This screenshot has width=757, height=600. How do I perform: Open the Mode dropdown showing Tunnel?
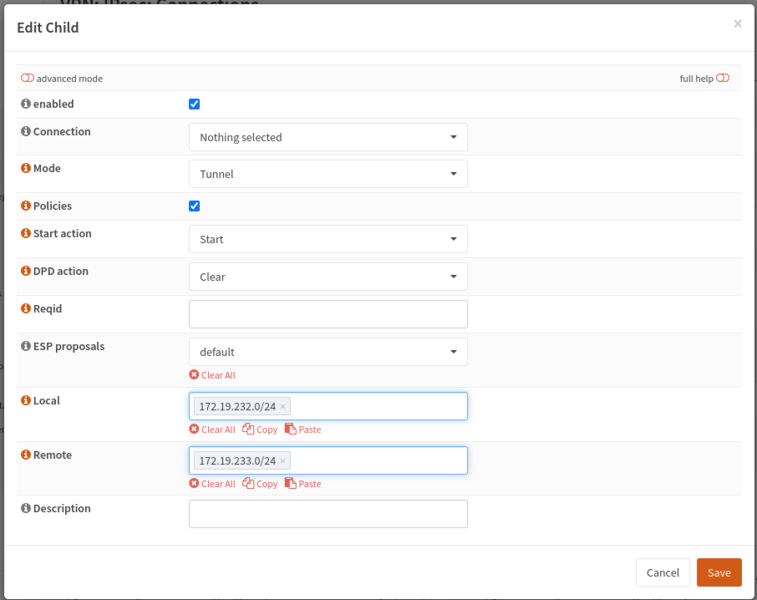click(x=328, y=174)
